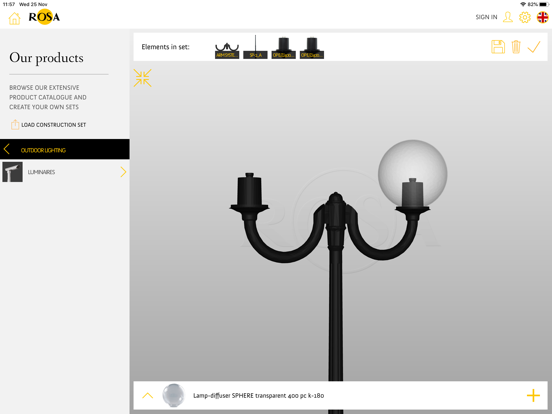The height and width of the screenshot is (414, 552).
Task: Select the first luminaire holder thumbnail
Action: point(283,48)
